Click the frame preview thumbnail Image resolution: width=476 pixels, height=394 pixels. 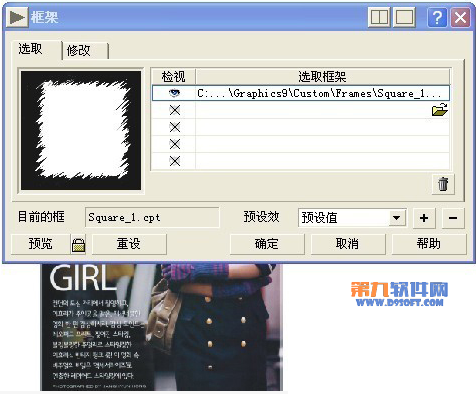81,130
